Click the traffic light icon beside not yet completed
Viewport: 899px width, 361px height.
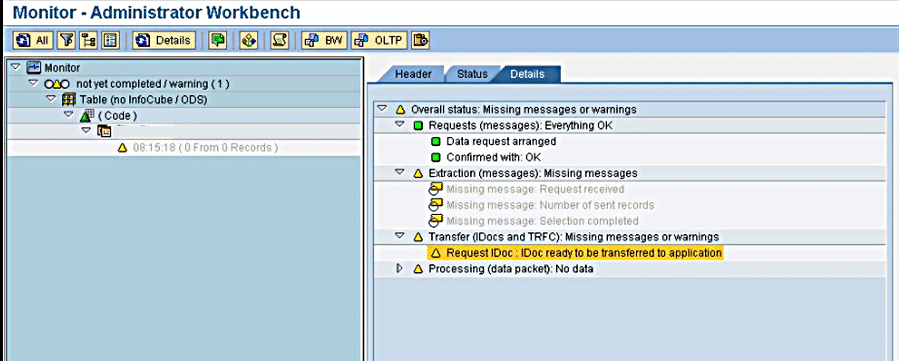point(57,84)
